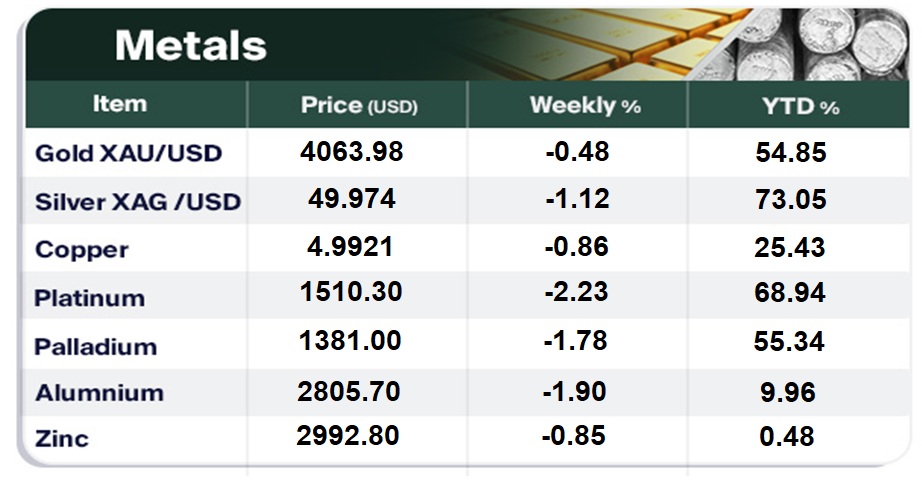Select silver YTD value 73.05
The image size is (922, 504).
[x=790, y=199]
